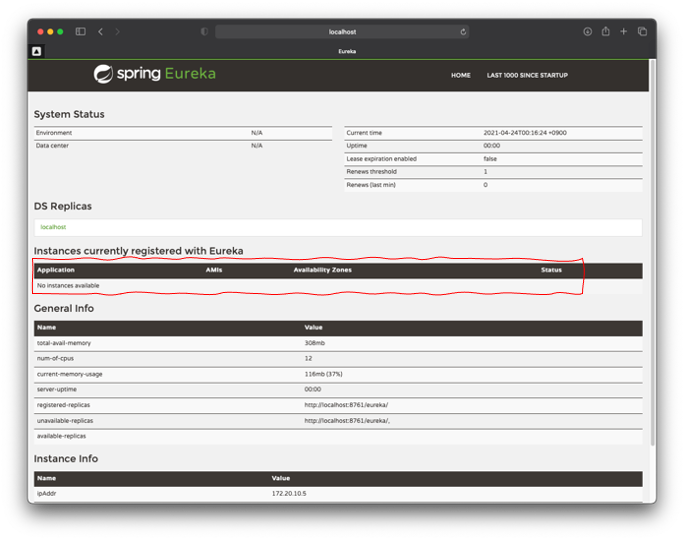Select the available-replicas row name

pos(61,436)
